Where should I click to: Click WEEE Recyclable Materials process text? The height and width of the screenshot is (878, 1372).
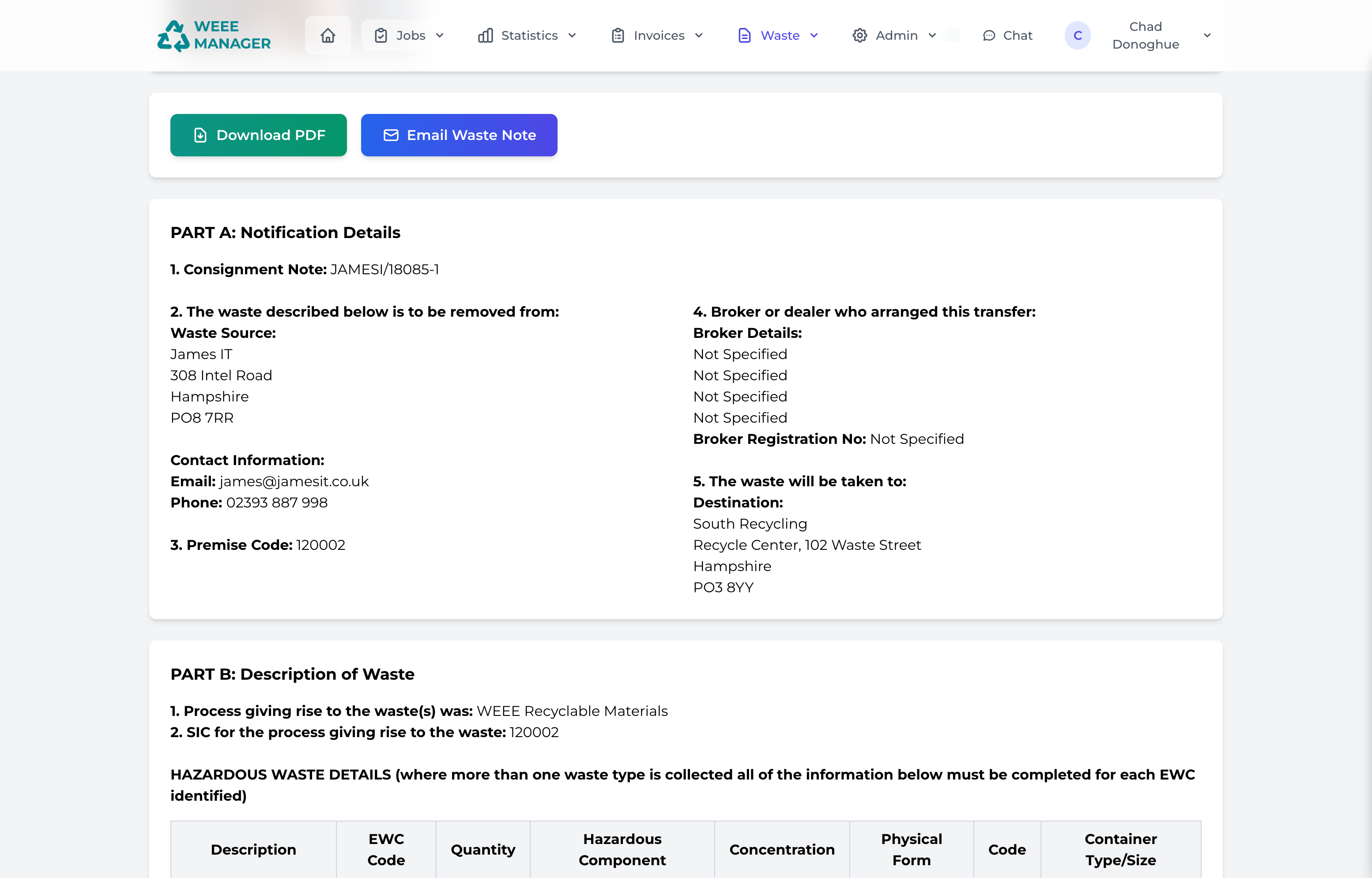pyautogui.click(x=572, y=711)
